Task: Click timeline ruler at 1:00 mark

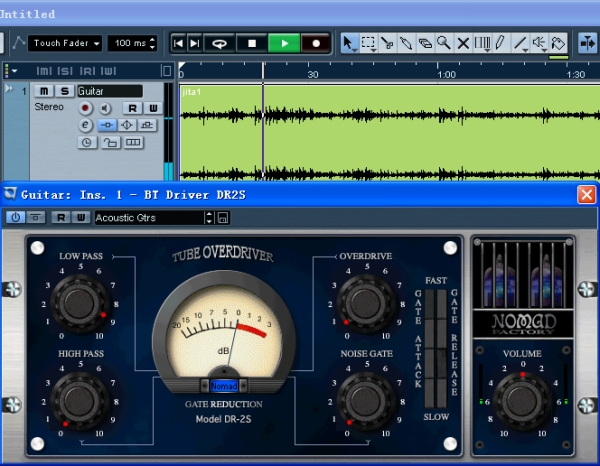Action: click(446, 74)
